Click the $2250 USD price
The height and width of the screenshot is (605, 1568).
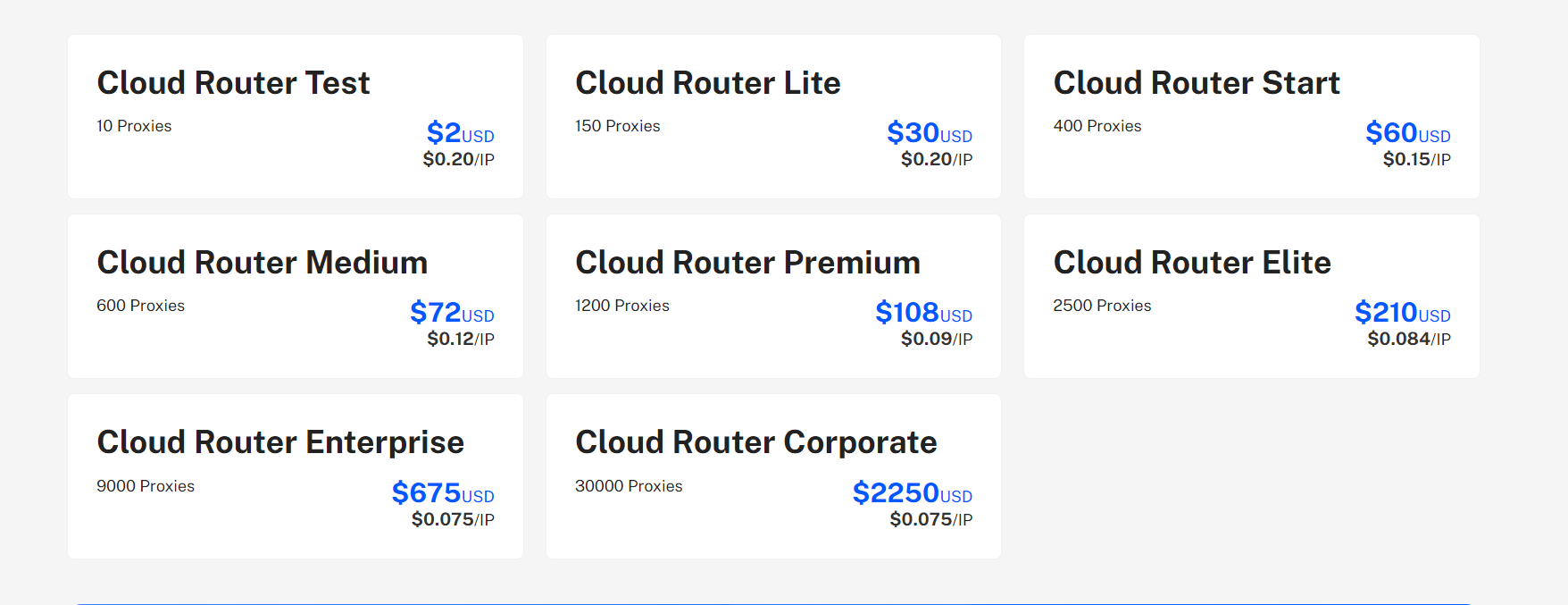(x=913, y=492)
